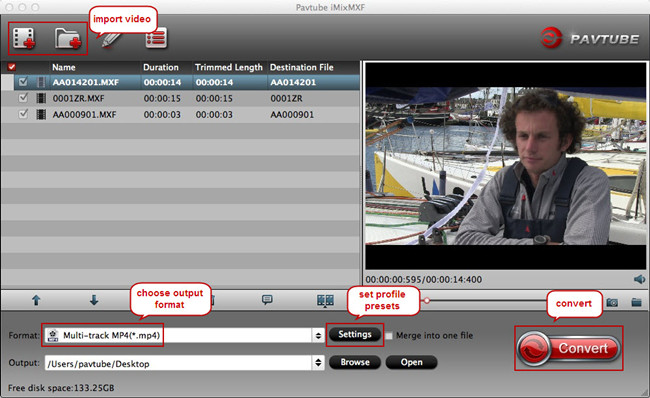Click destination name AA014201
The height and width of the screenshot is (398, 650).
pyautogui.click(x=293, y=83)
